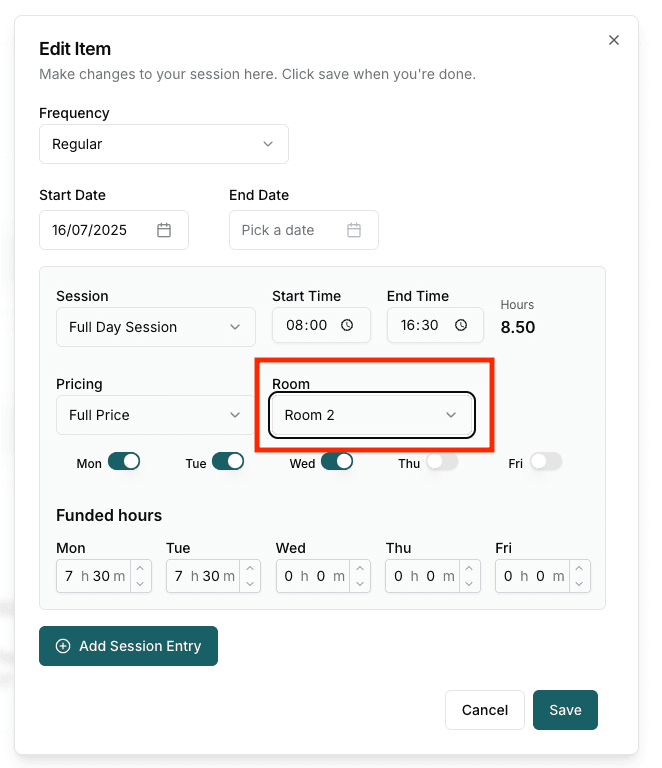Click the End Date calendar icon
This screenshot has height=768, width=662.
point(354,230)
